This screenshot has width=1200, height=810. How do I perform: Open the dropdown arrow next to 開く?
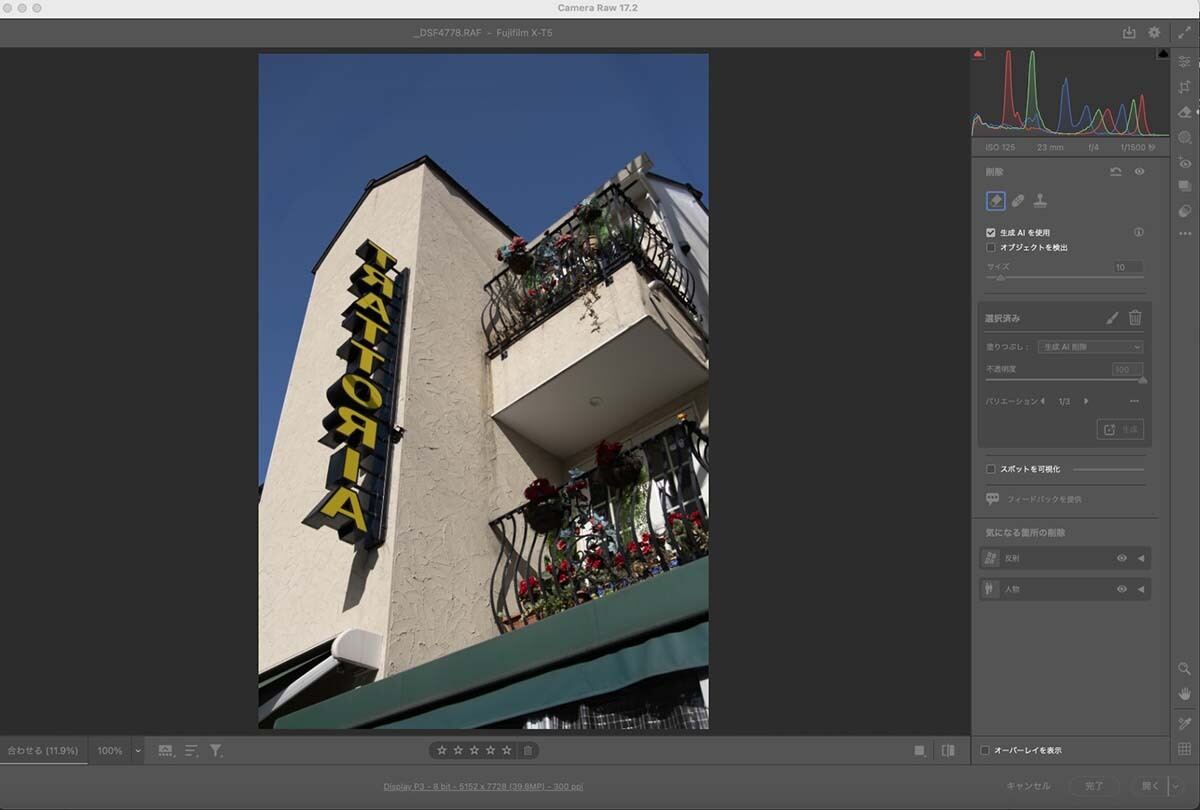tap(1175, 786)
